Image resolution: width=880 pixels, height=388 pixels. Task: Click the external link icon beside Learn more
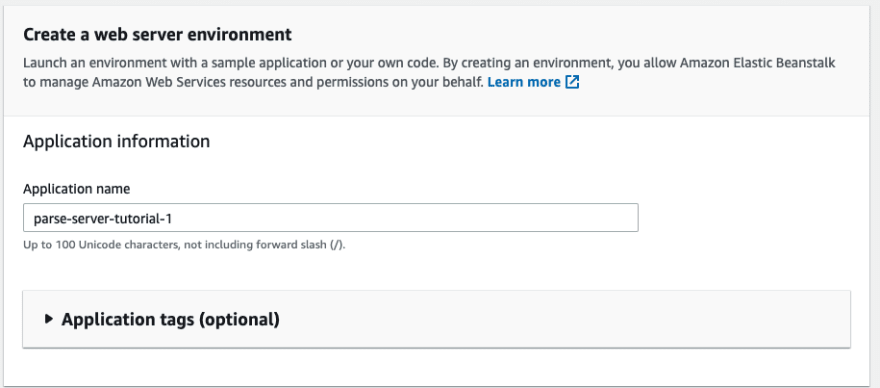(x=572, y=82)
